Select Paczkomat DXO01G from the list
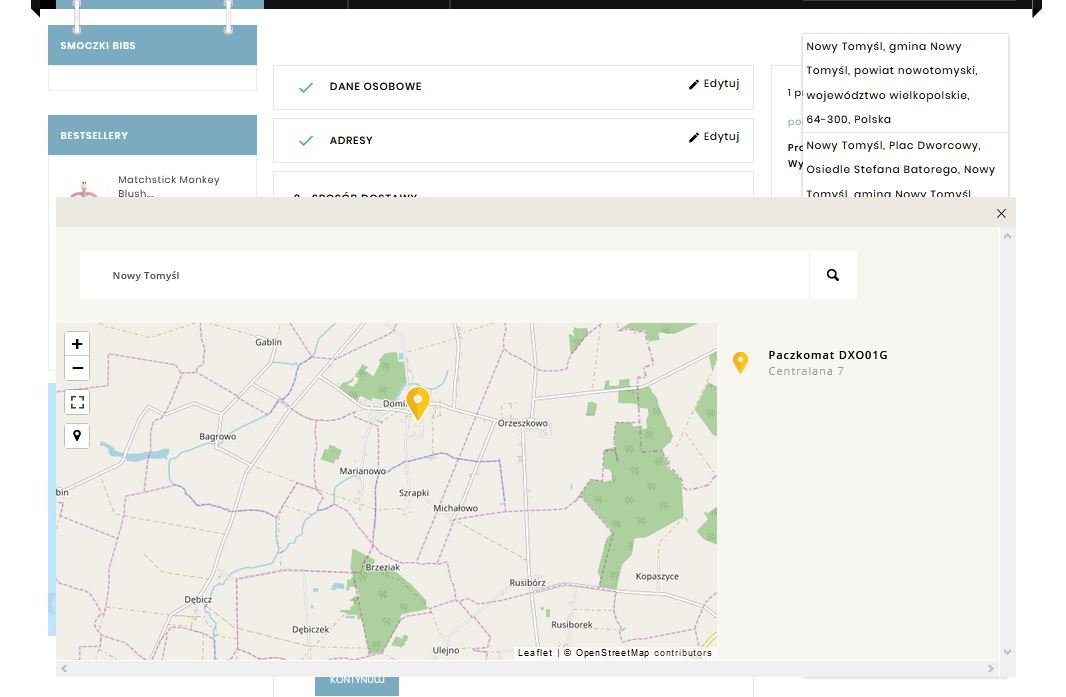 (x=827, y=355)
